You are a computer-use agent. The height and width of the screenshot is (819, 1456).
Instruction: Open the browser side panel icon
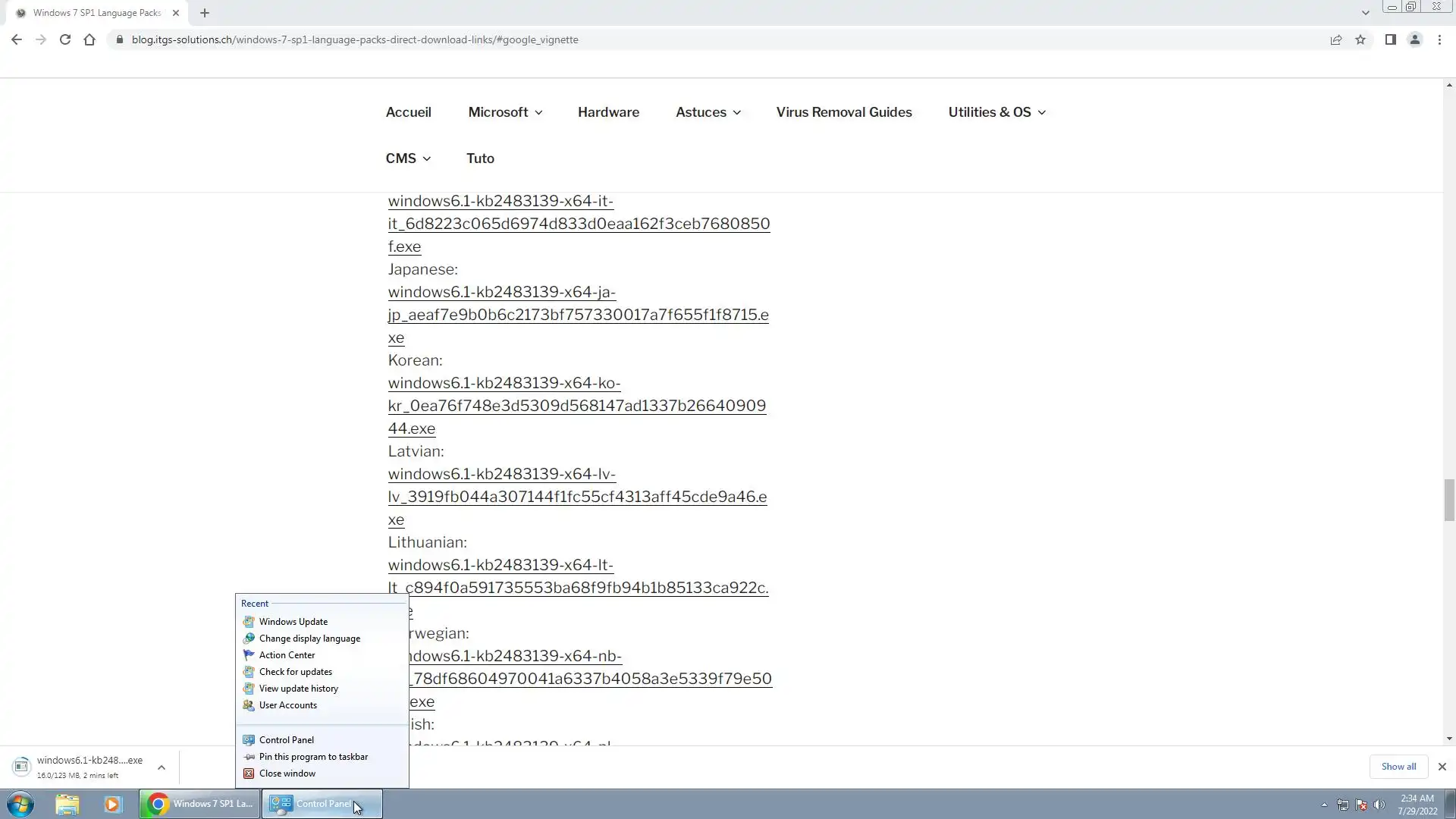[x=1390, y=39]
